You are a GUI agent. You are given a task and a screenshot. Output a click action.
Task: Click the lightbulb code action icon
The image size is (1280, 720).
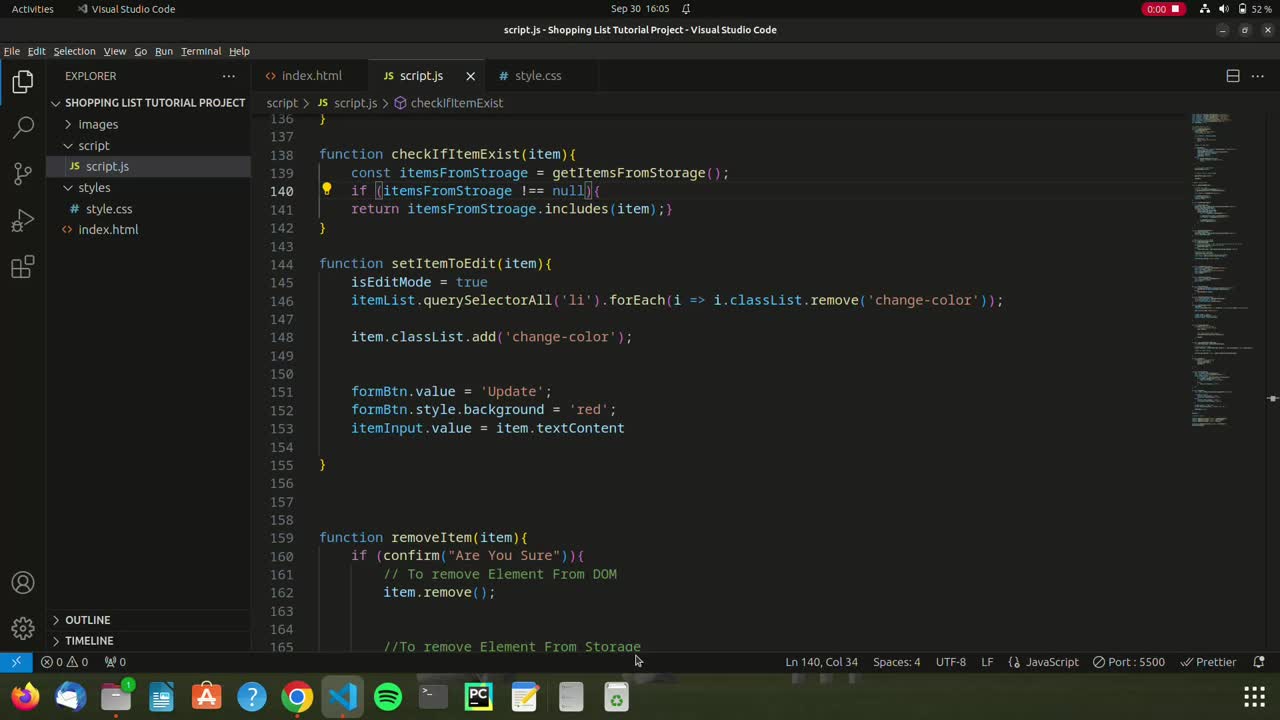click(x=326, y=190)
